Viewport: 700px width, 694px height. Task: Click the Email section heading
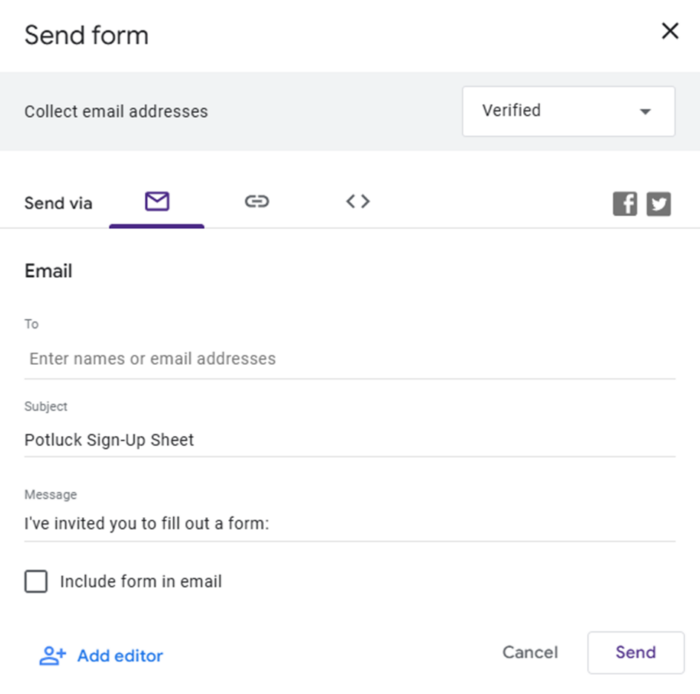pos(48,271)
